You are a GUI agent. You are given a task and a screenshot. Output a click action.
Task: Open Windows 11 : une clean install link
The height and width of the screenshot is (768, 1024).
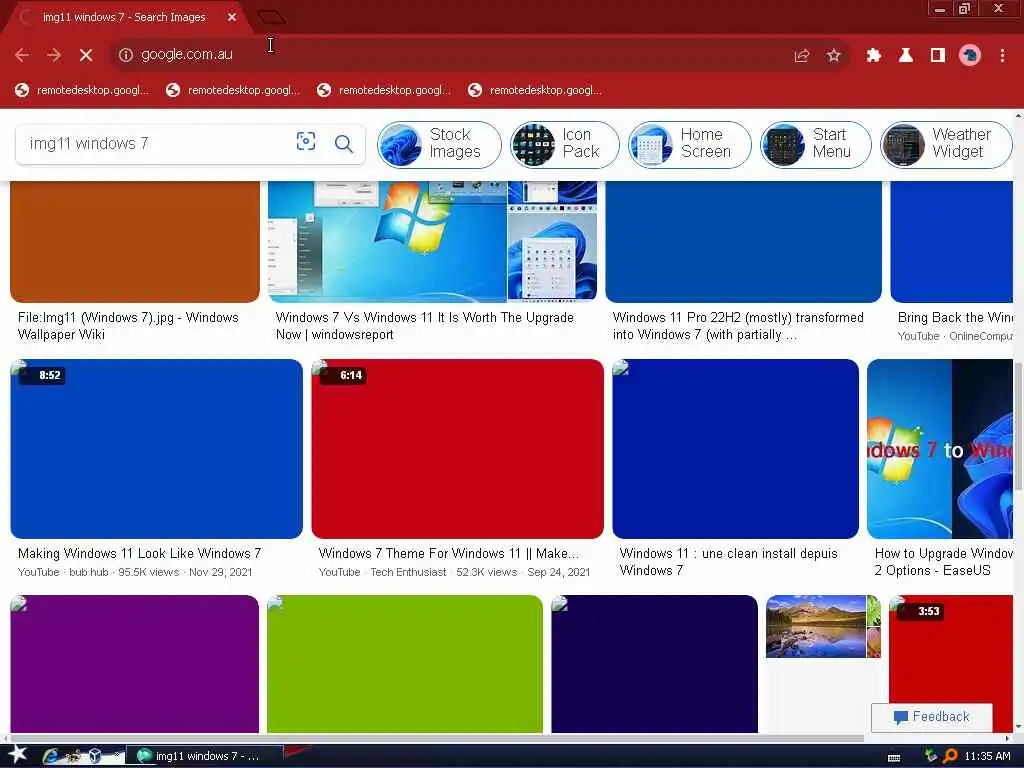[728, 562]
